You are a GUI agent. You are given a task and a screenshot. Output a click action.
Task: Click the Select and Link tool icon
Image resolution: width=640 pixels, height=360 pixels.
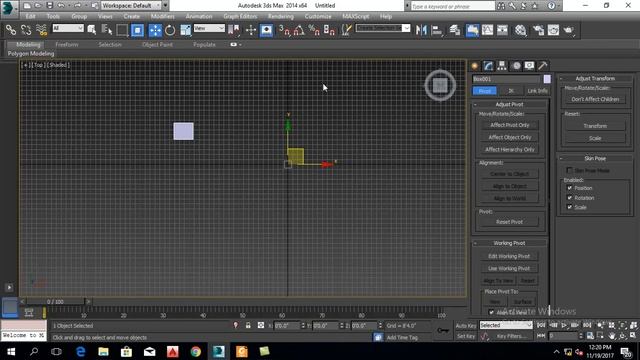pyautogui.click(x=11, y=30)
